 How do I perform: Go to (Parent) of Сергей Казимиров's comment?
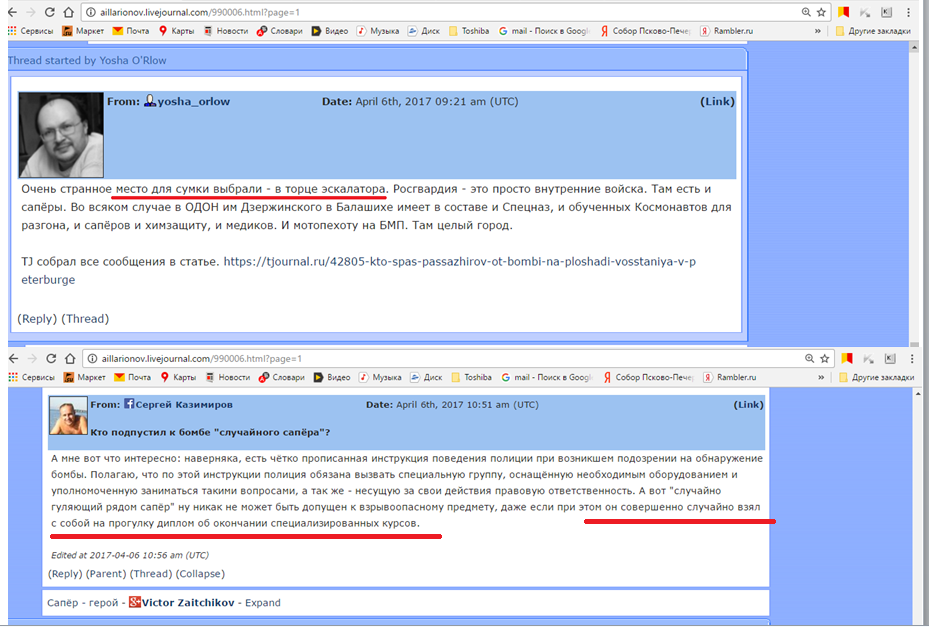pyautogui.click(x=106, y=574)
